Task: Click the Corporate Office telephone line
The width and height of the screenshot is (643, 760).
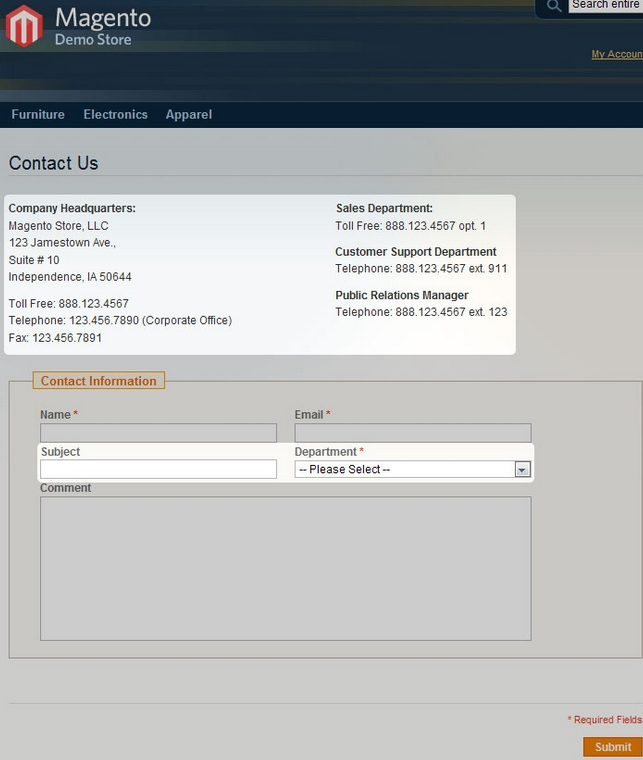Action: pyautogui.click(x=120, y=320)
